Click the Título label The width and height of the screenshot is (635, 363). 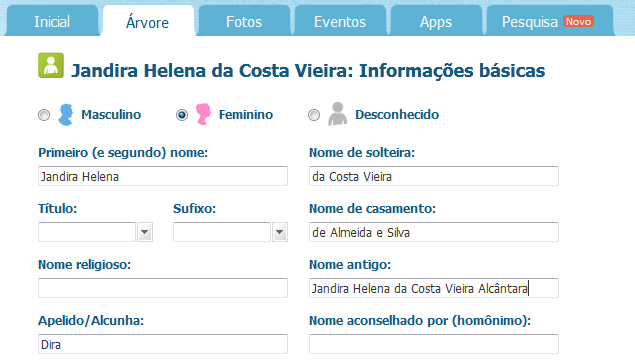pos(58,209)
